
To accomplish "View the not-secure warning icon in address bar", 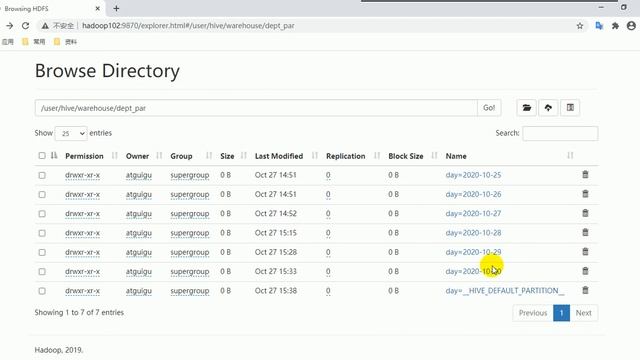I will [x=45, y=26].
